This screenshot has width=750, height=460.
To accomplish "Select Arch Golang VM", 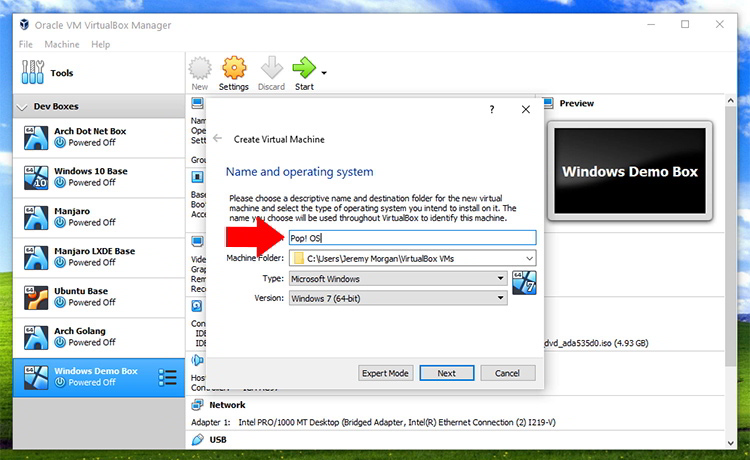I will point(99,337).
